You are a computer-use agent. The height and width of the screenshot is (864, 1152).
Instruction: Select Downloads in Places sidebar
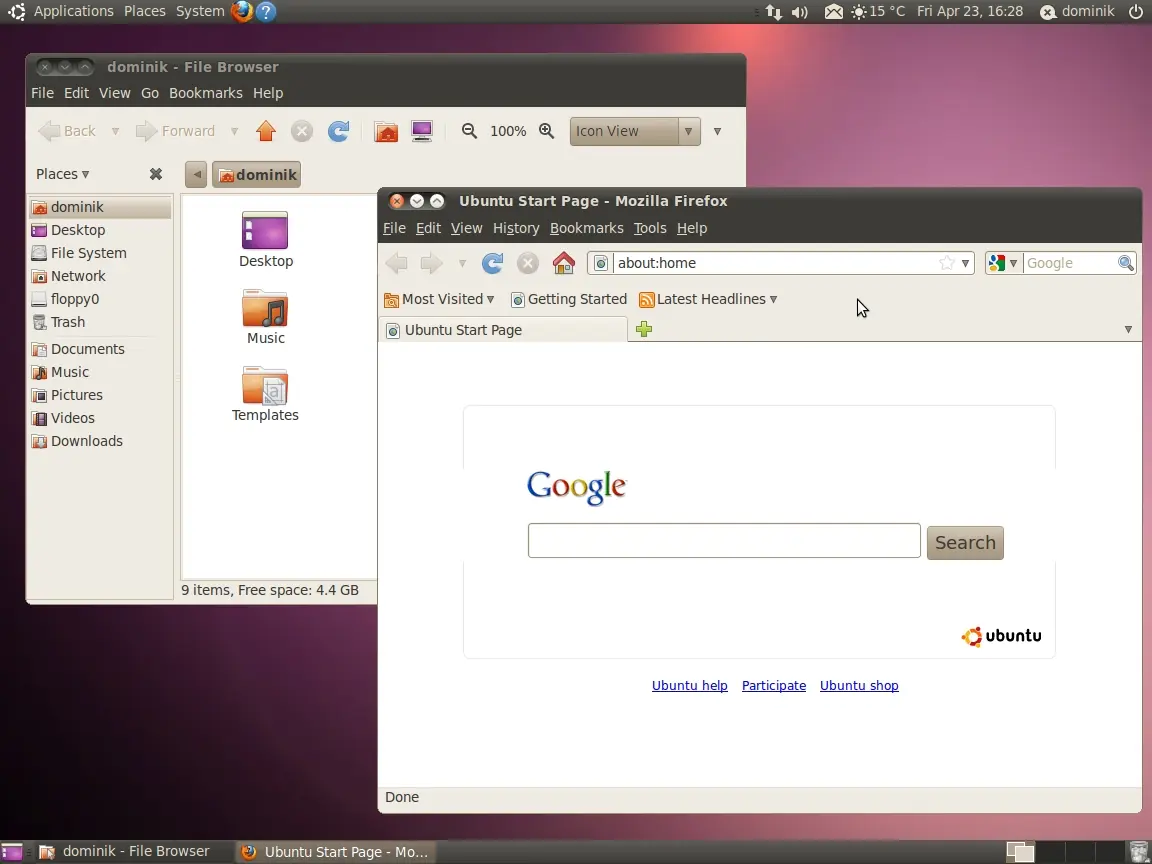pyautogui.click(x=100, y=441)
